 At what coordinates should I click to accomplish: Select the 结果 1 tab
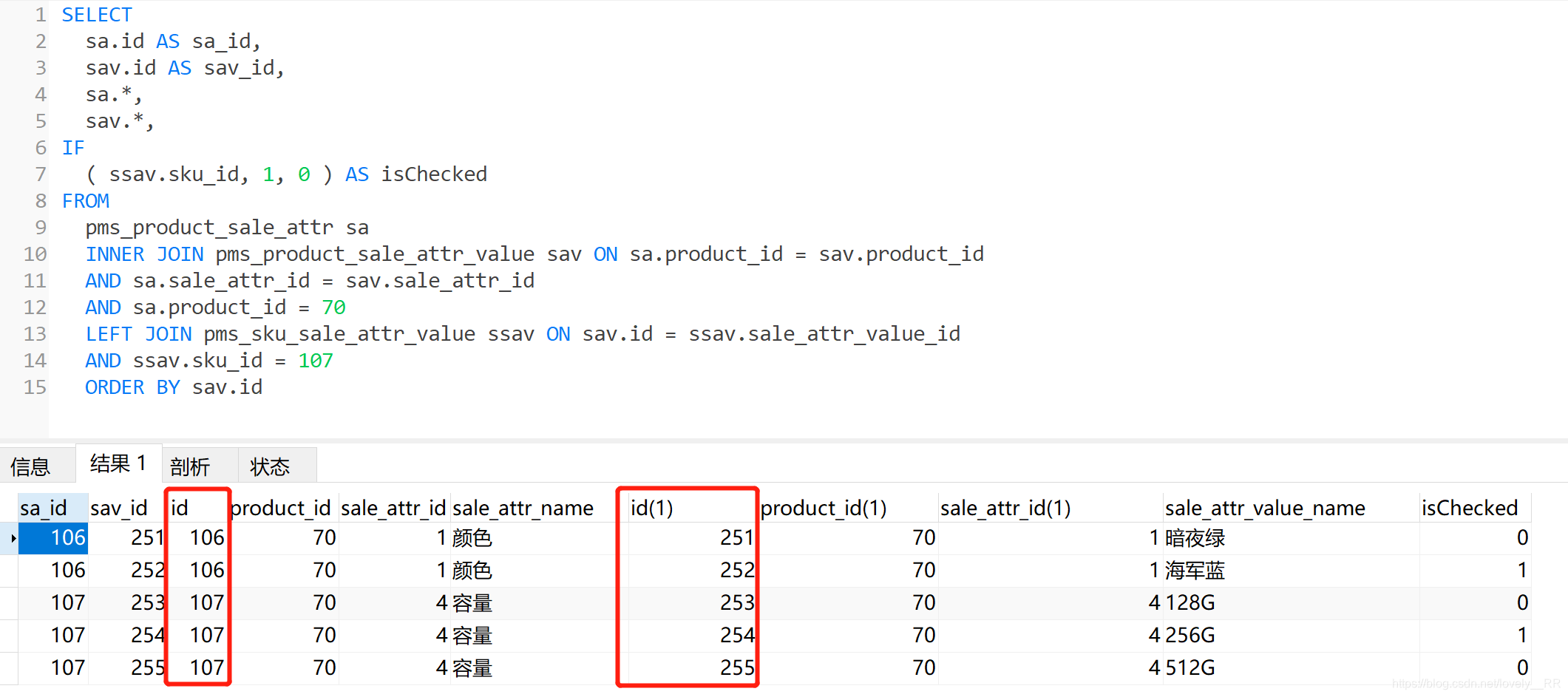(x=118, y=463)
